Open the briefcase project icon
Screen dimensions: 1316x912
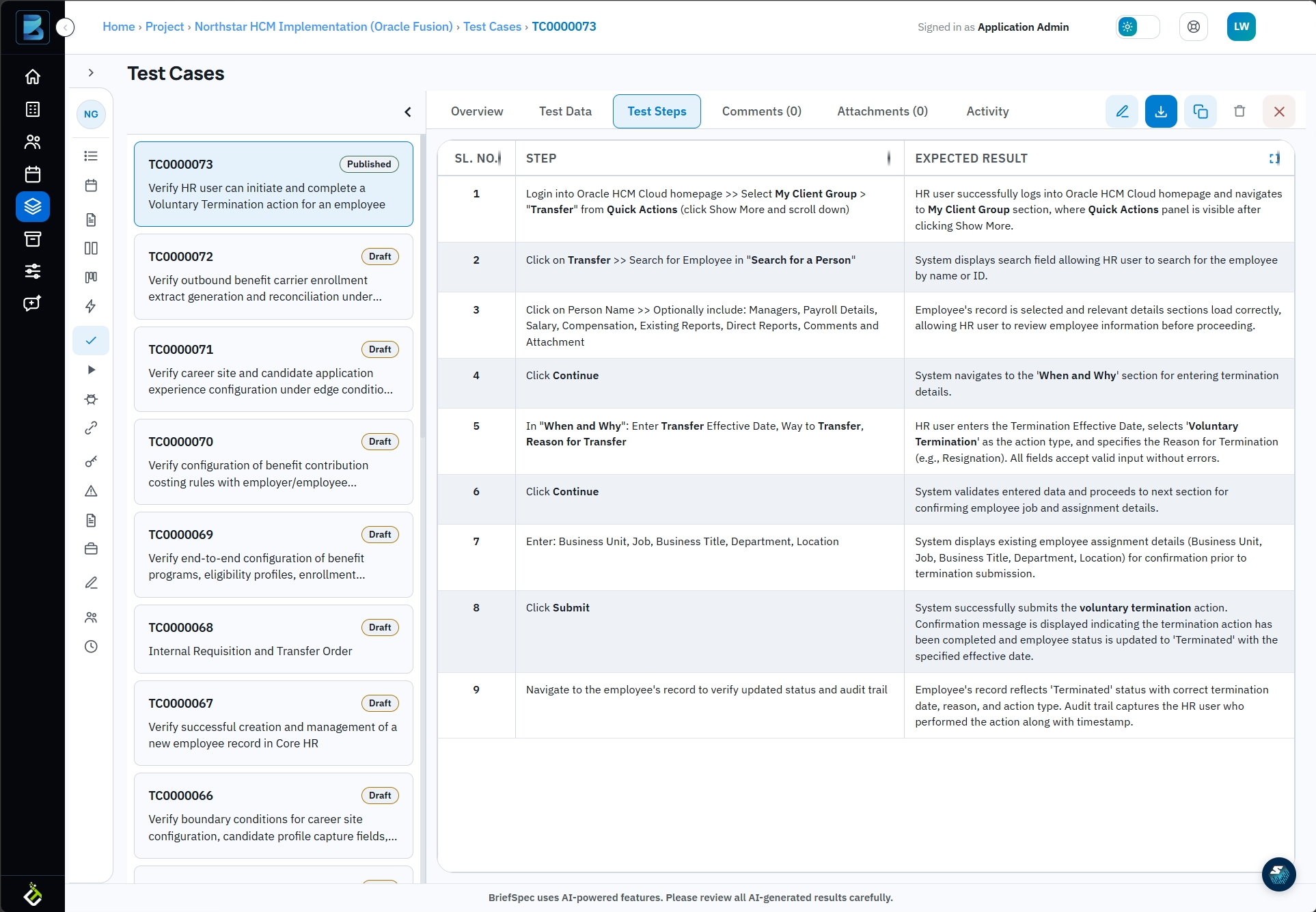pyautogui.click(x=91, y=549)
